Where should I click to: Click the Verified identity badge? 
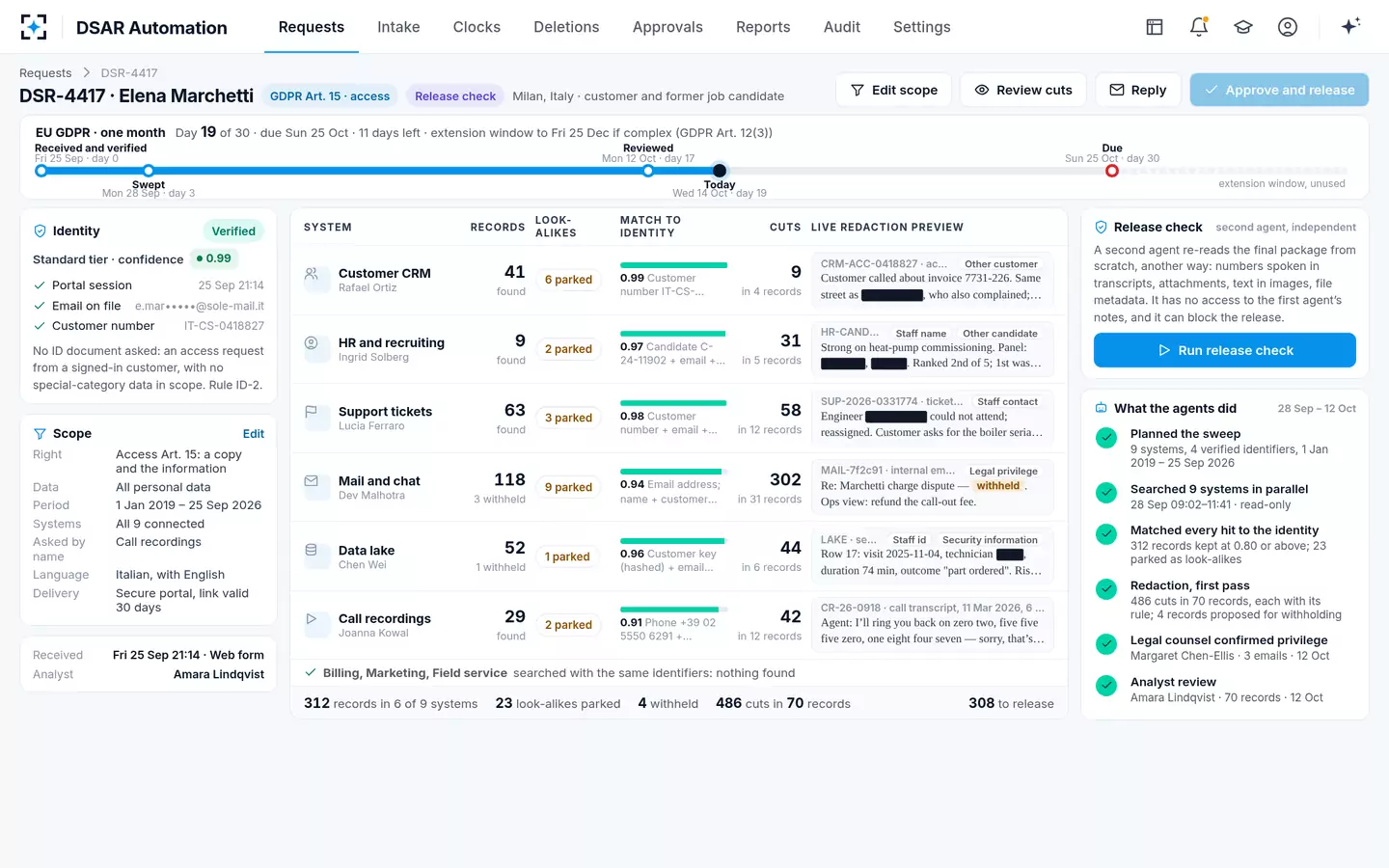click(233, 231)
